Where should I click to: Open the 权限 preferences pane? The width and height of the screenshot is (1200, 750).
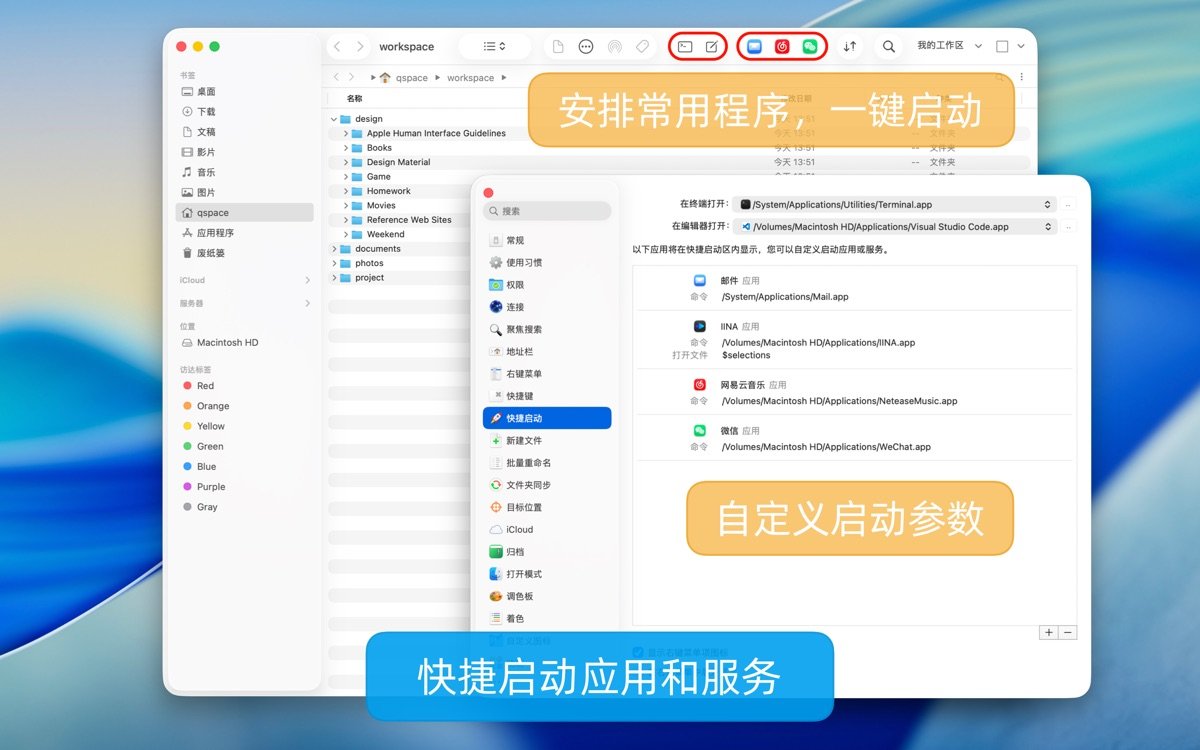[x=514, y=285]
